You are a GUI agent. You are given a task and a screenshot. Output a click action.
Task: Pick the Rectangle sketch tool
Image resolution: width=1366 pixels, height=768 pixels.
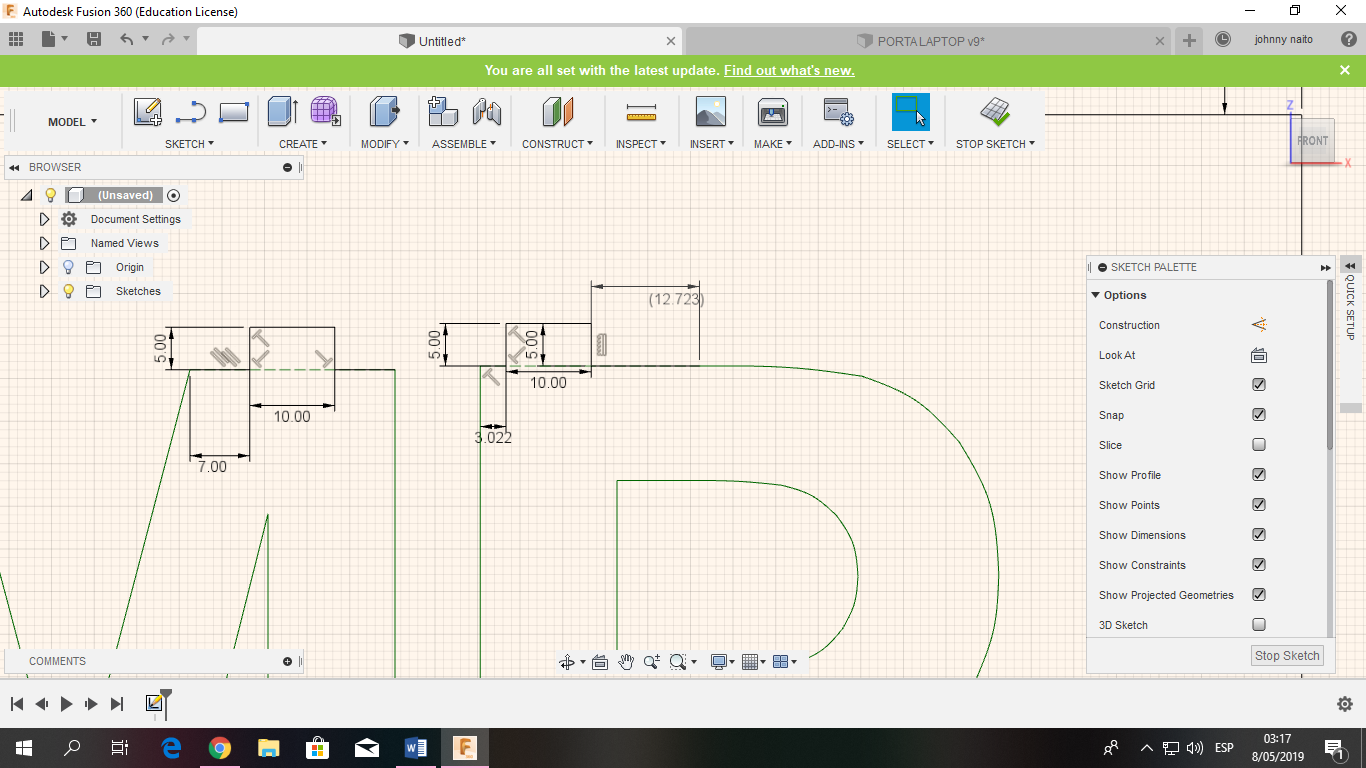(x=233, y=112)
